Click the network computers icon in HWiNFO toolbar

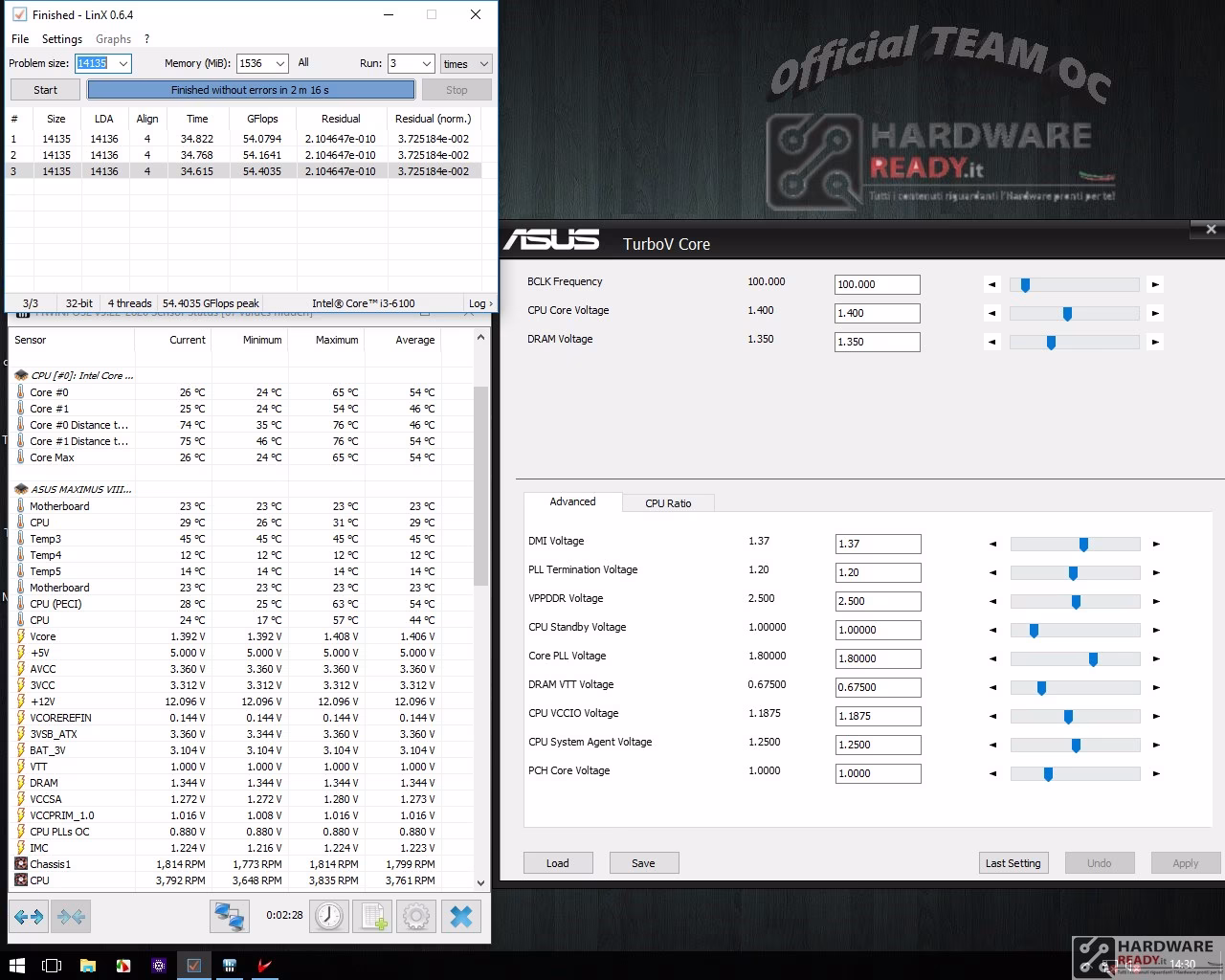click(x=230, y=916)
